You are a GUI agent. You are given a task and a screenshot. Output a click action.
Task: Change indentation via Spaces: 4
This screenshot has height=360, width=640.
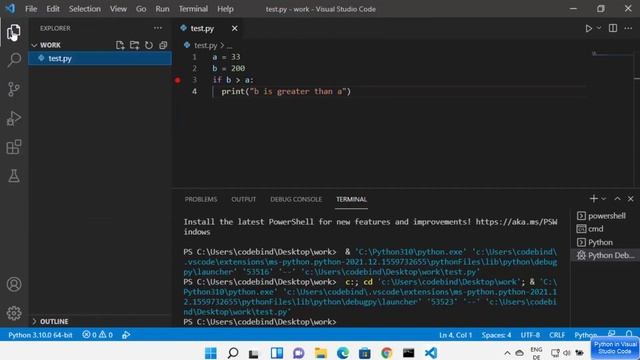coord(496,335)
